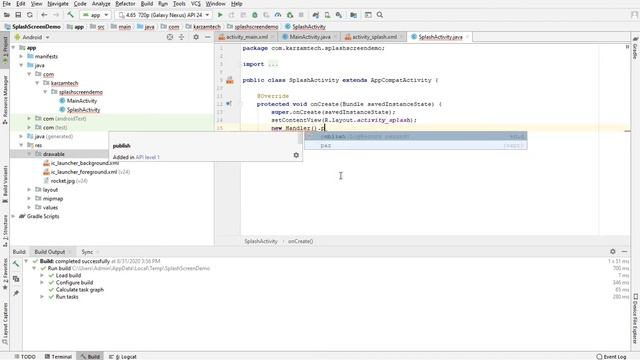Toggle the Gradle side tab
The image size is (640, 360).
click(x=635, y=48)
